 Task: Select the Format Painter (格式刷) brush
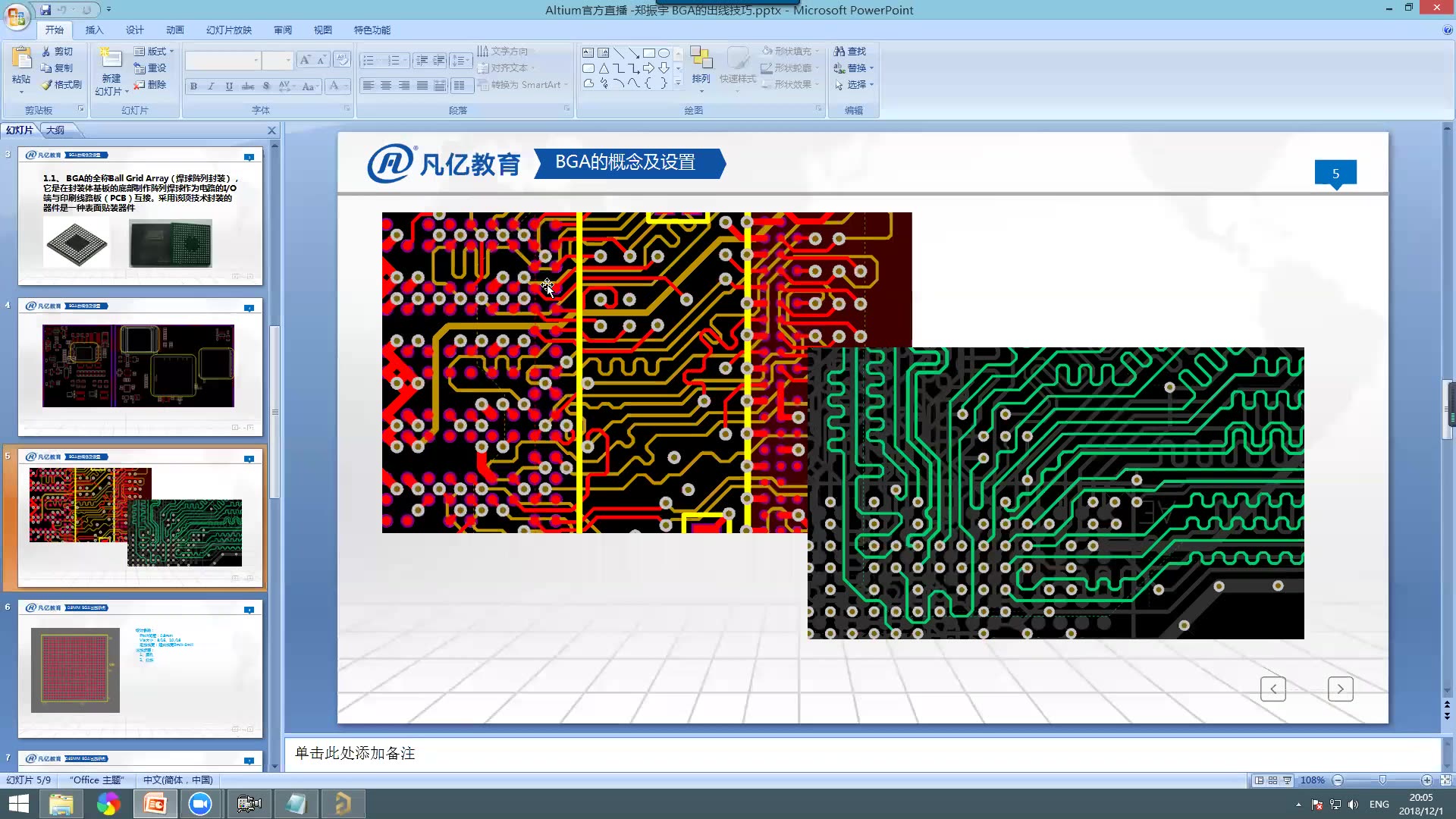46,85
